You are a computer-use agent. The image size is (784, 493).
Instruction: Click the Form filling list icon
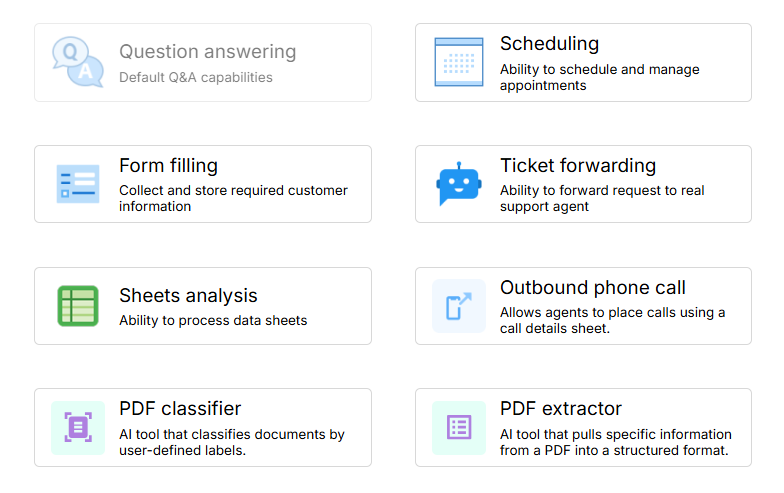point(78,184)
